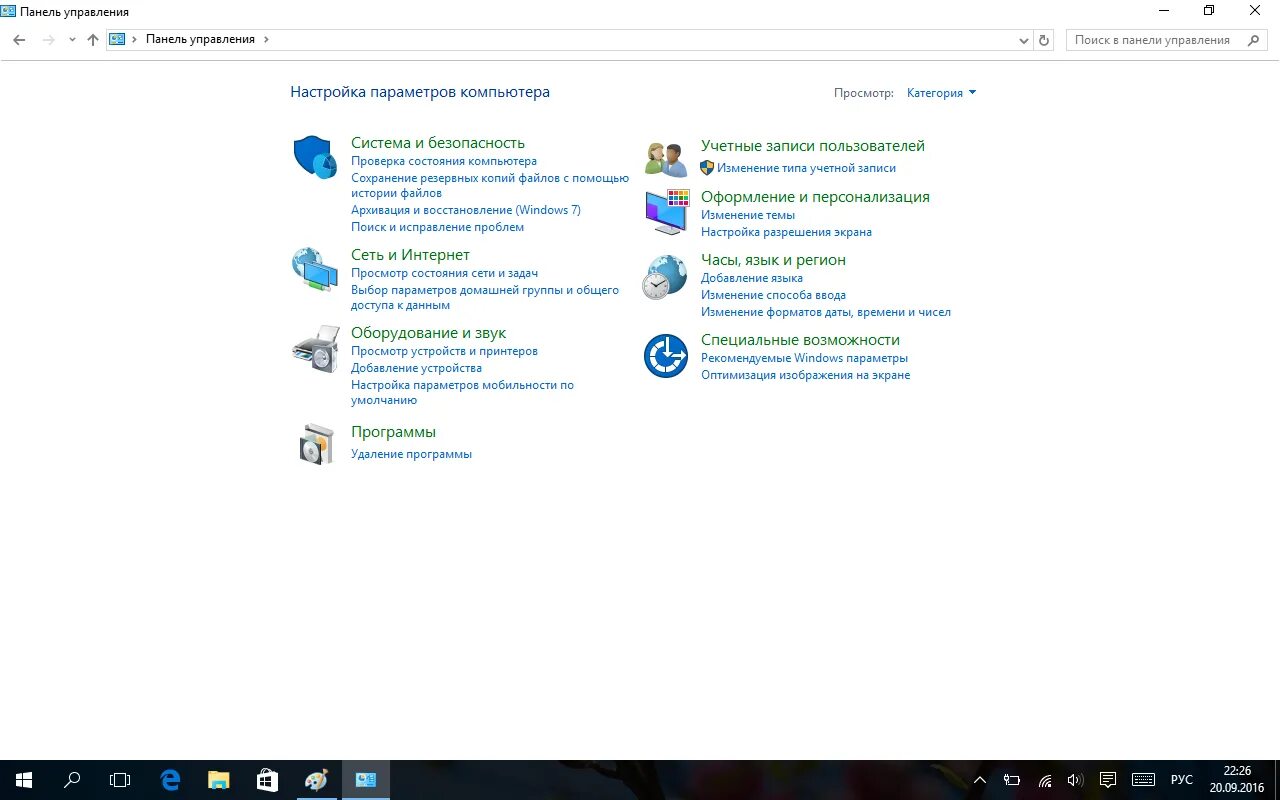Click Удаление программы link

coord(411,454)
